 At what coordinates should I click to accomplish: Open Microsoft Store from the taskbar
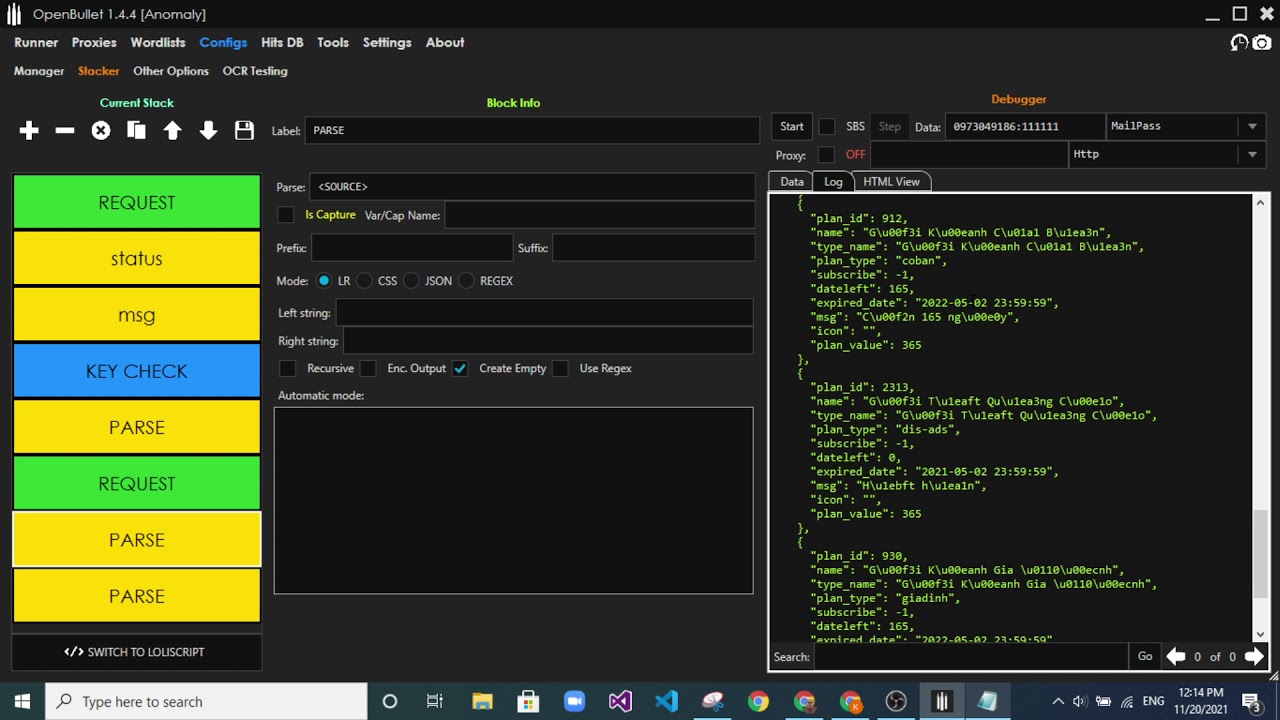pyautogui.click(x=528, y=701)
